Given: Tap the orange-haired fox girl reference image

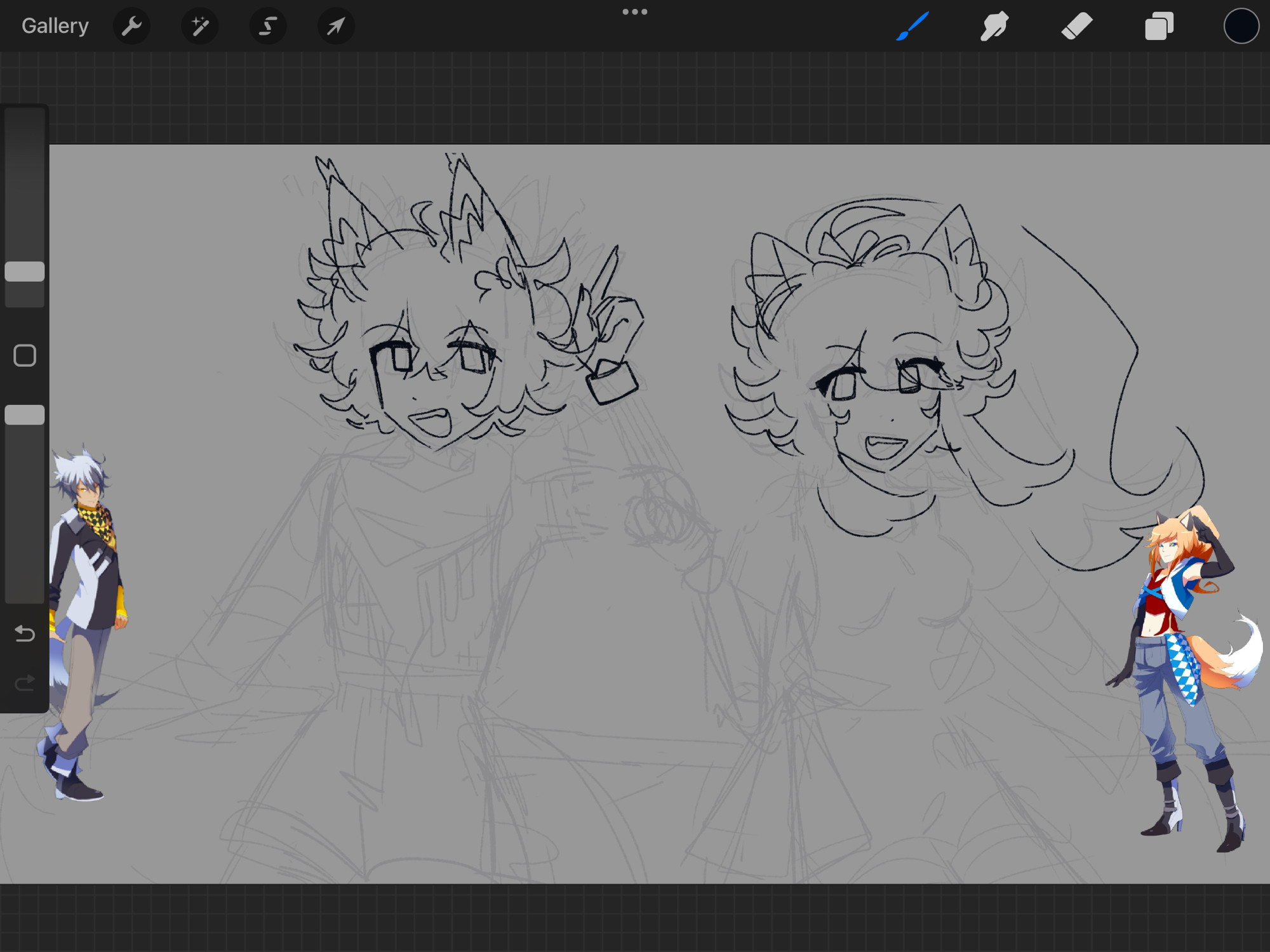Looking at the screenshot, I should point(1184,679).
